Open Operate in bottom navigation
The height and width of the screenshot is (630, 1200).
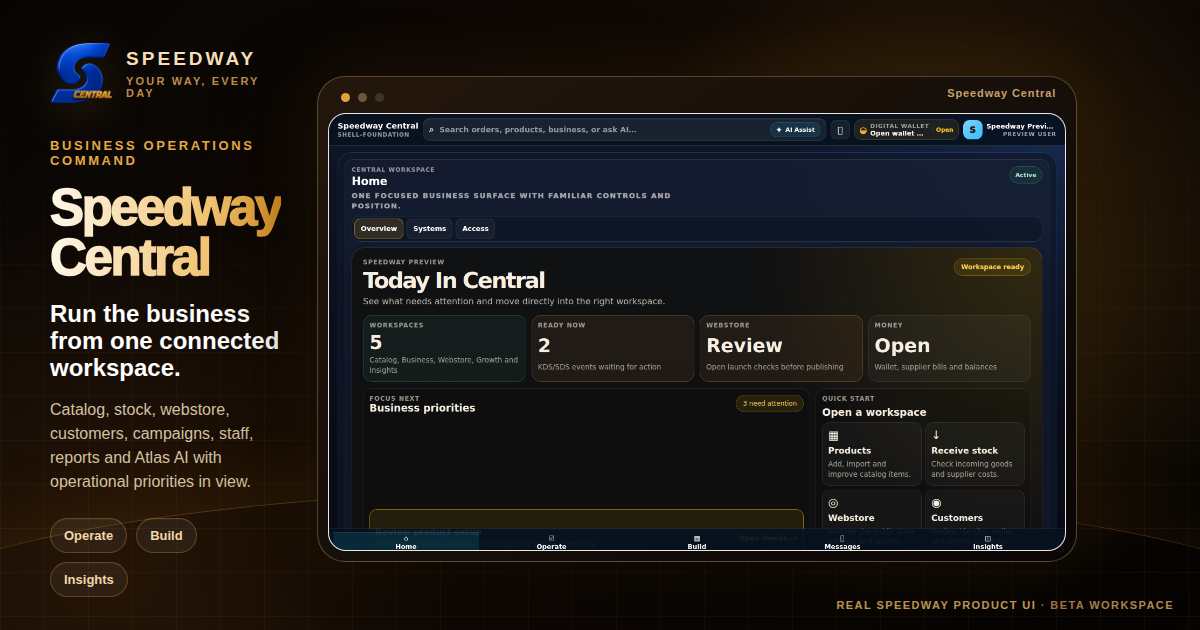[551, 542]
